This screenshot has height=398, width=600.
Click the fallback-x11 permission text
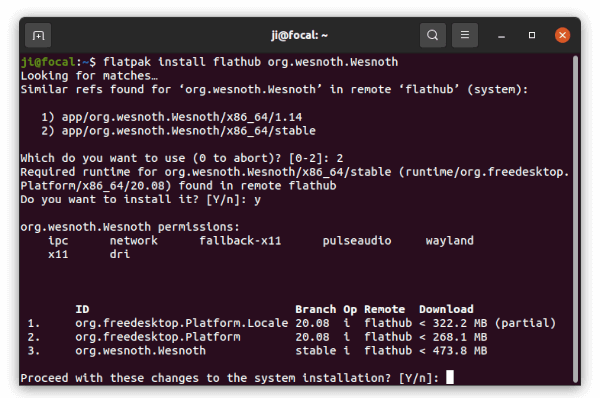pyautogui.click(x=240, y=240)
